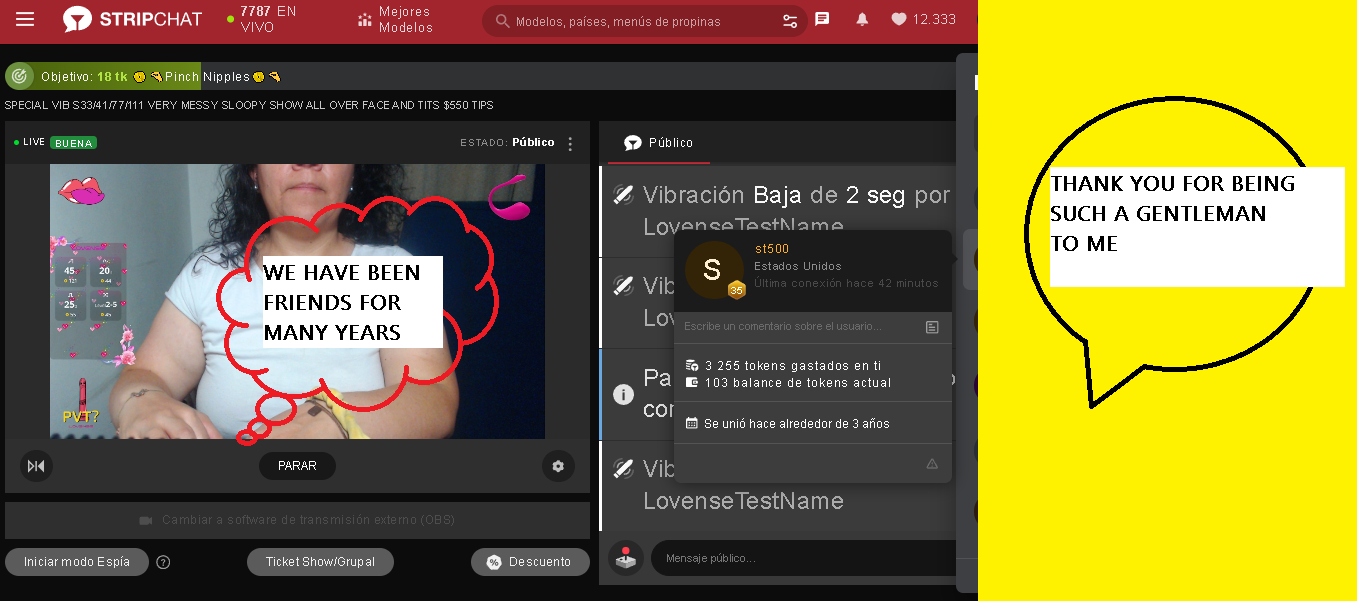Open the hamburger main menu
The image size is (1357, 601).
(x=25, y=20)
